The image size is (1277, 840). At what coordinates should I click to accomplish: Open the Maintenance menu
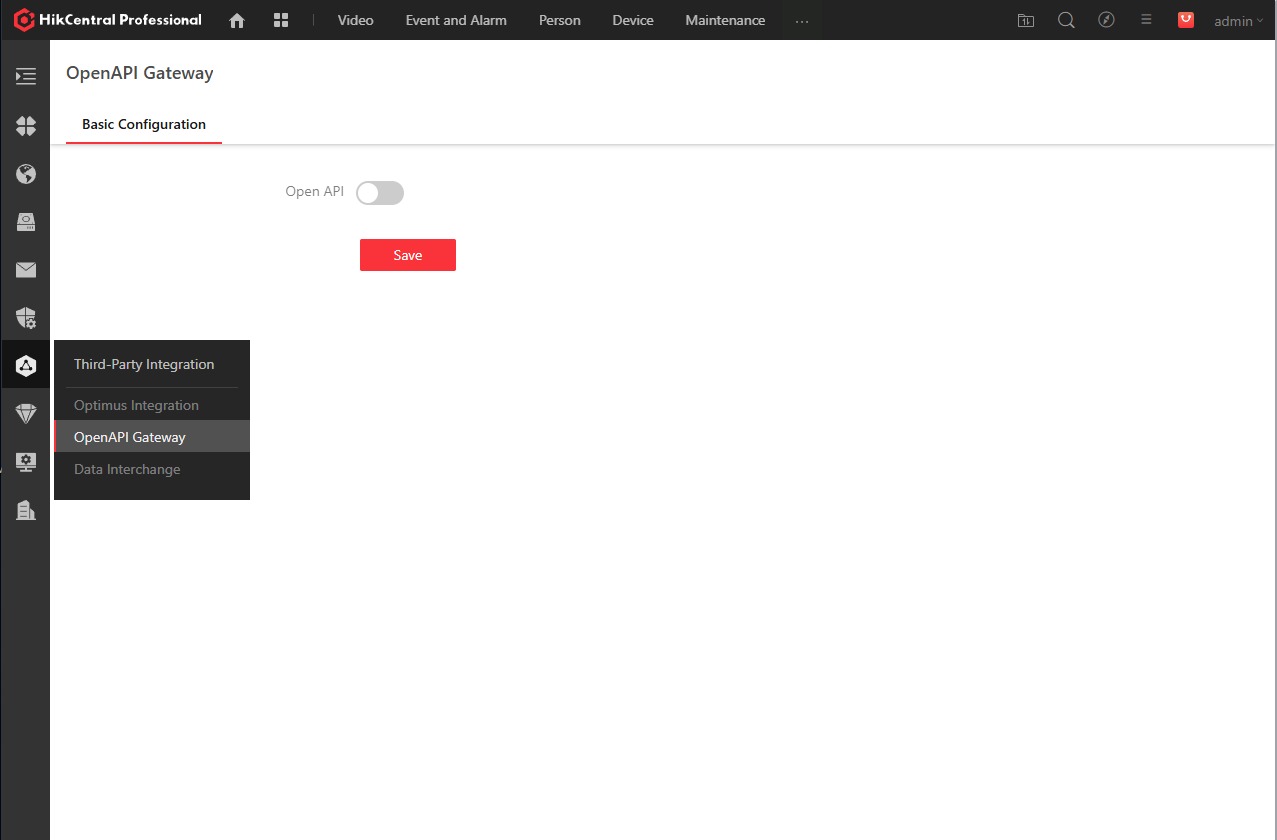725,20
